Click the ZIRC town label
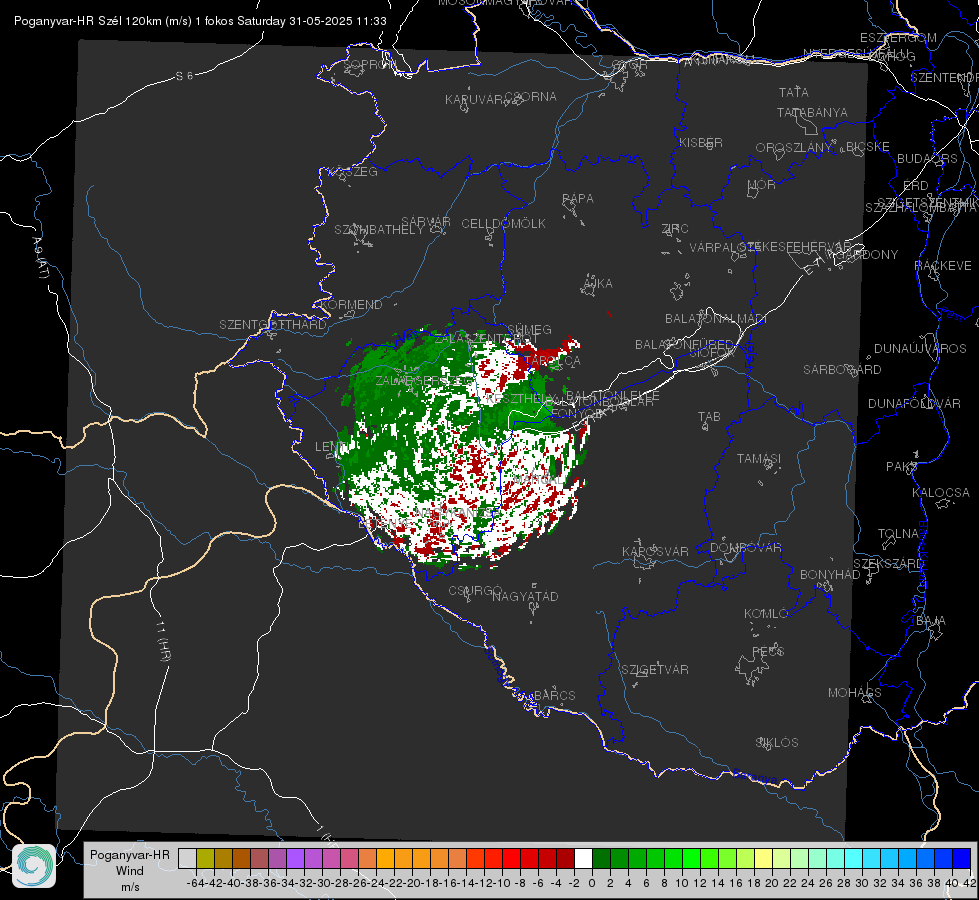The height and width of the screenshot is (900, 979). (675, 229)
